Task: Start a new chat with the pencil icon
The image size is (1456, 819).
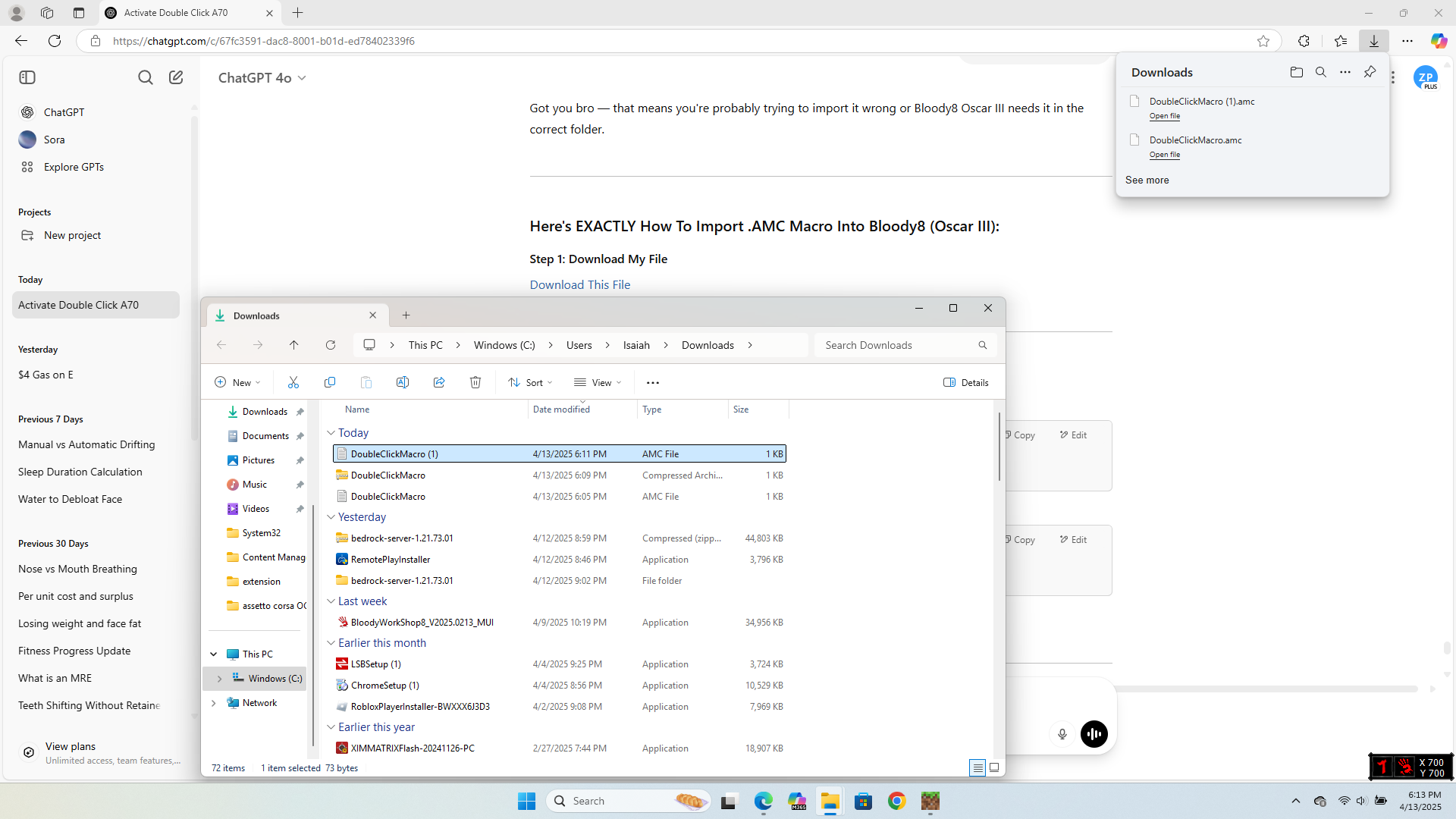Action: 176,77
